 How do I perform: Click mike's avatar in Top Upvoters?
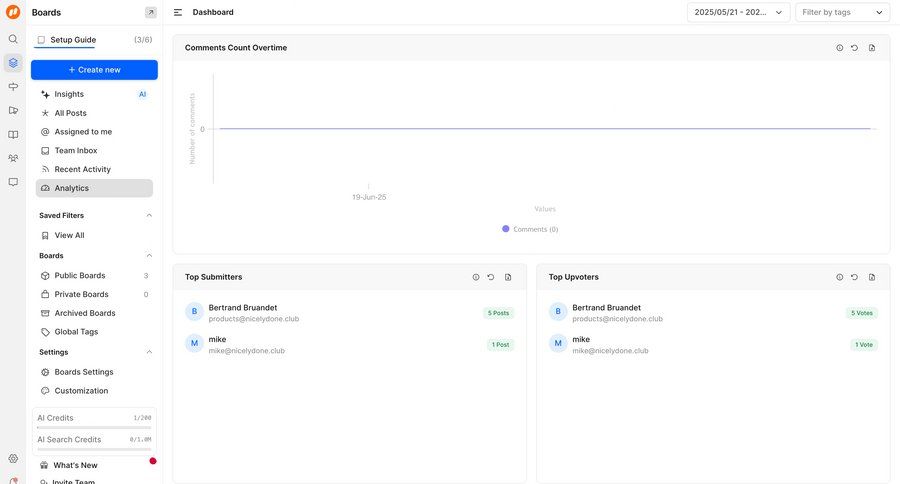(x=558, y=343)
